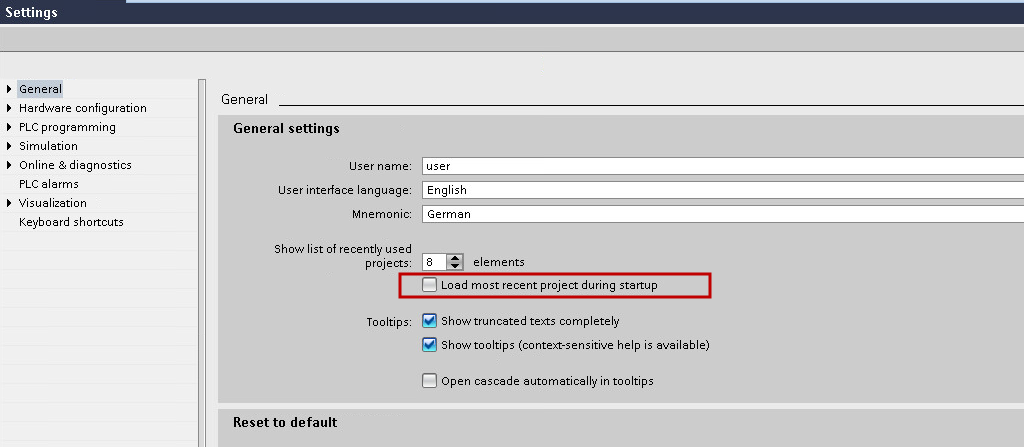Enable Open cascade automatically in tooltips

click(x=430, y=381)
